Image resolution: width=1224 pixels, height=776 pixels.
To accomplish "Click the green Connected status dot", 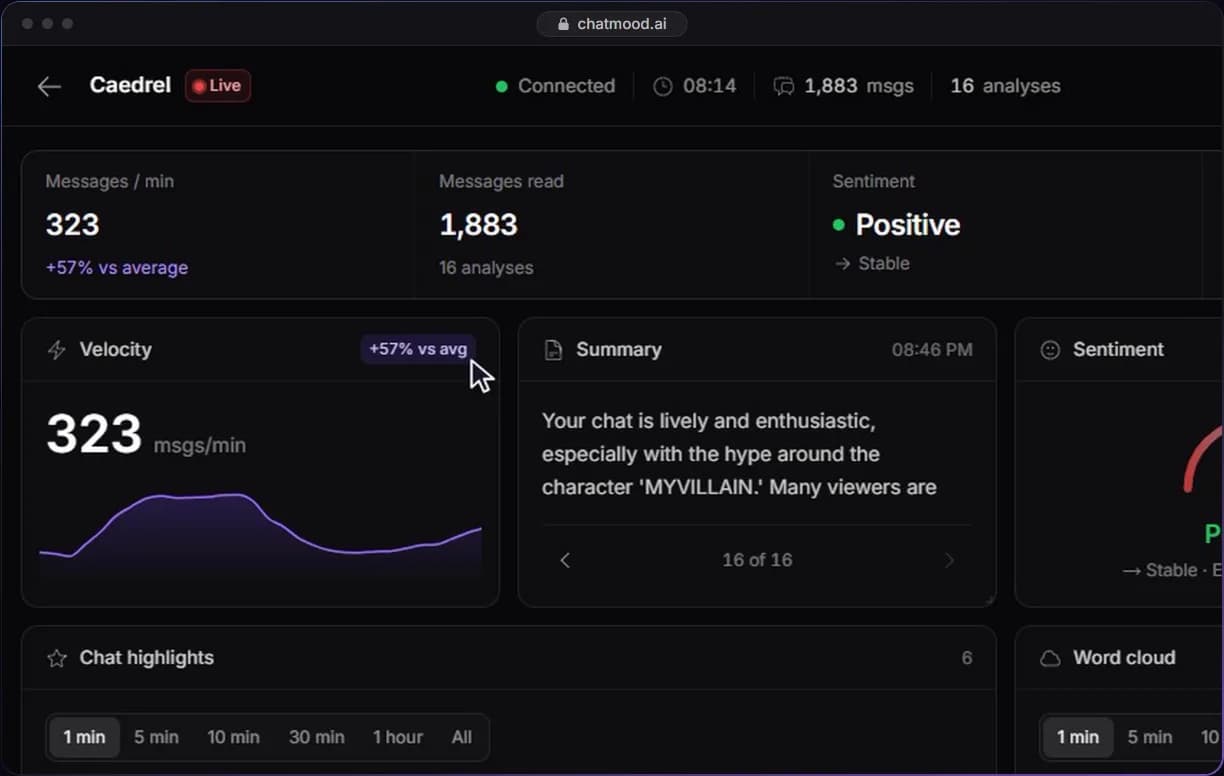I will [x=502, y=86].
